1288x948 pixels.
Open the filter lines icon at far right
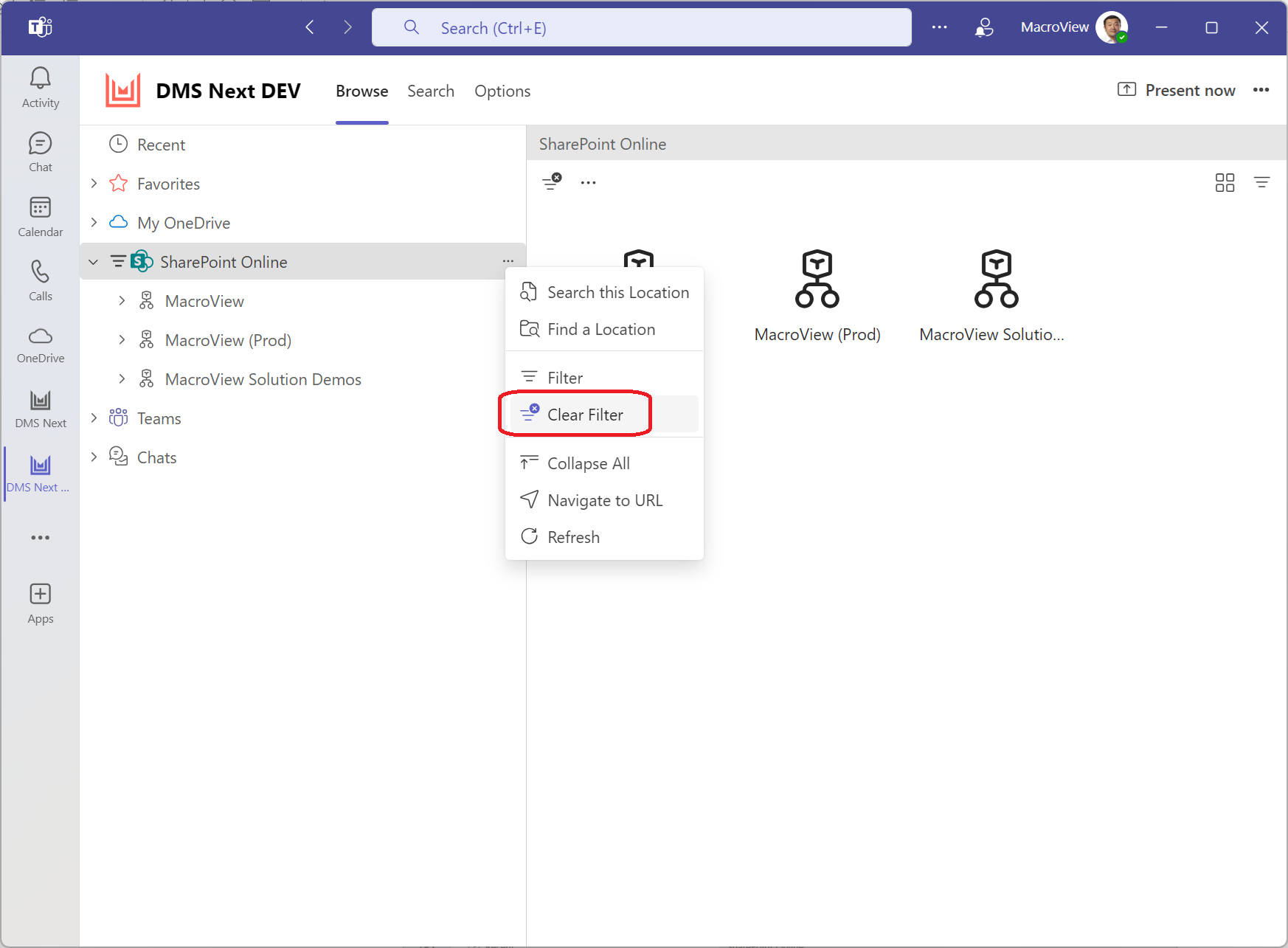coord(1262,182)
